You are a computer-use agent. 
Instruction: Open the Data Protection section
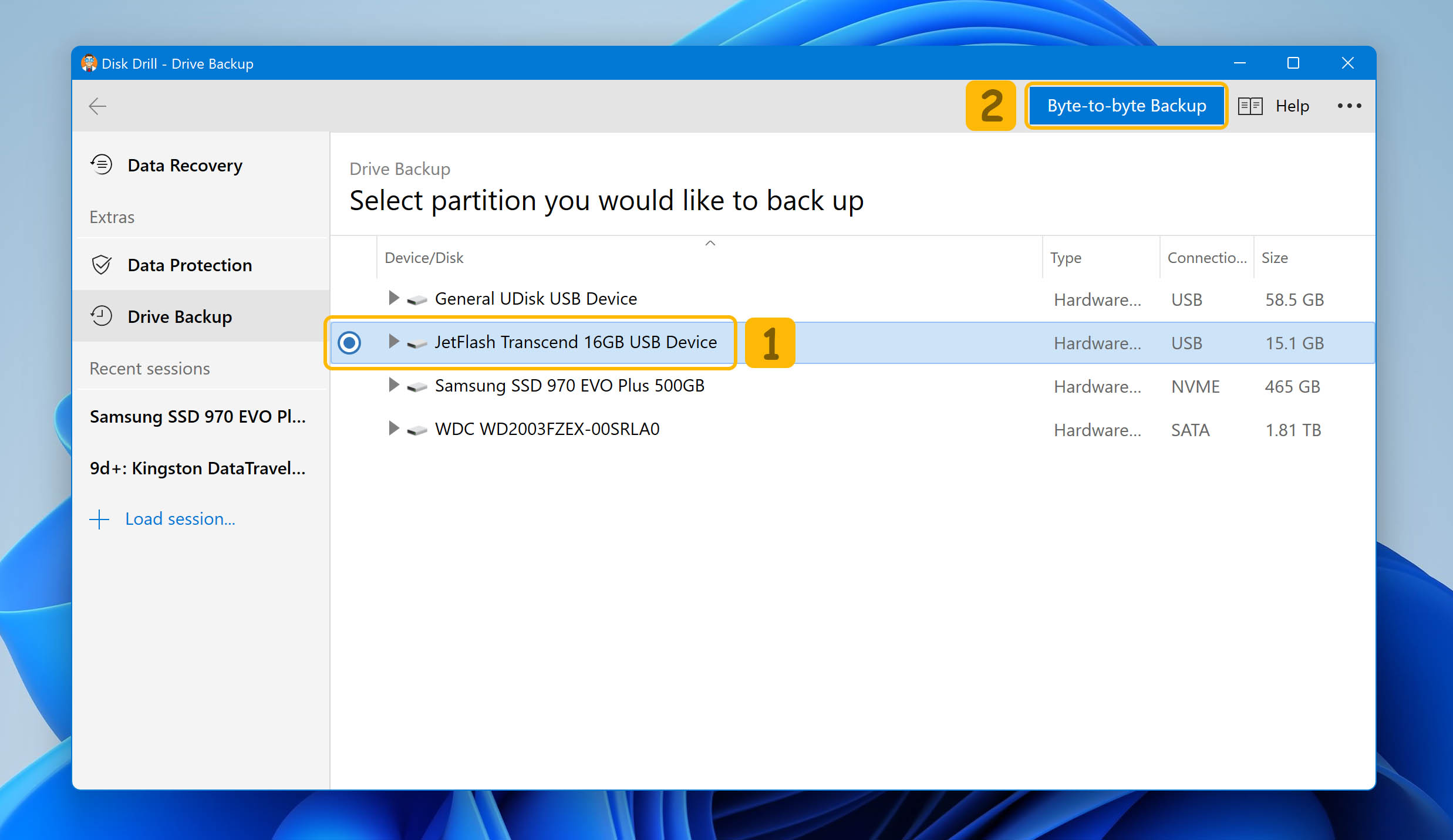(201, 265)
